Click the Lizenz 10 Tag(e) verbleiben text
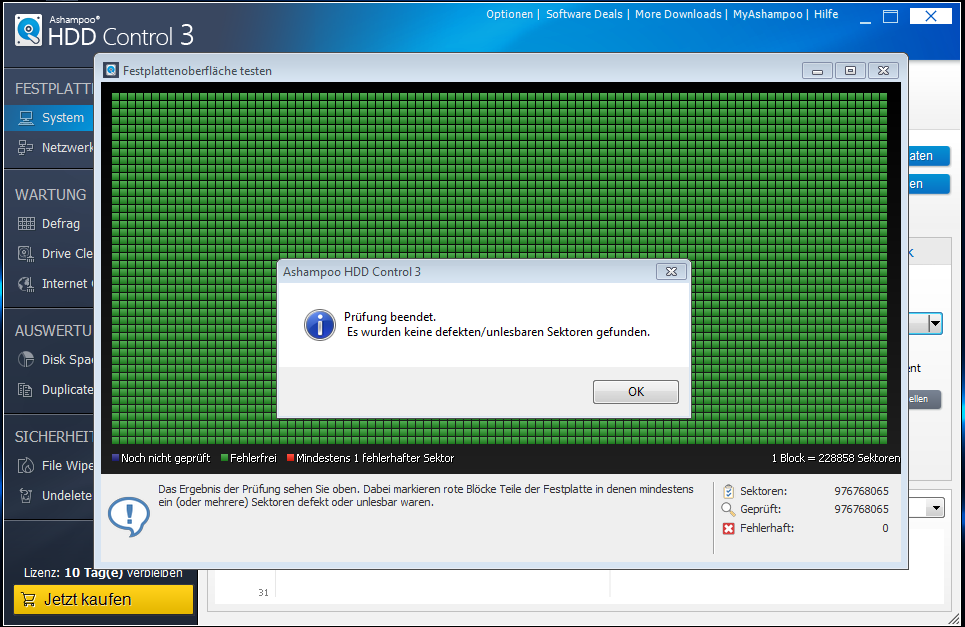Viewport: 965px width, 627px height. click(103, 572)
